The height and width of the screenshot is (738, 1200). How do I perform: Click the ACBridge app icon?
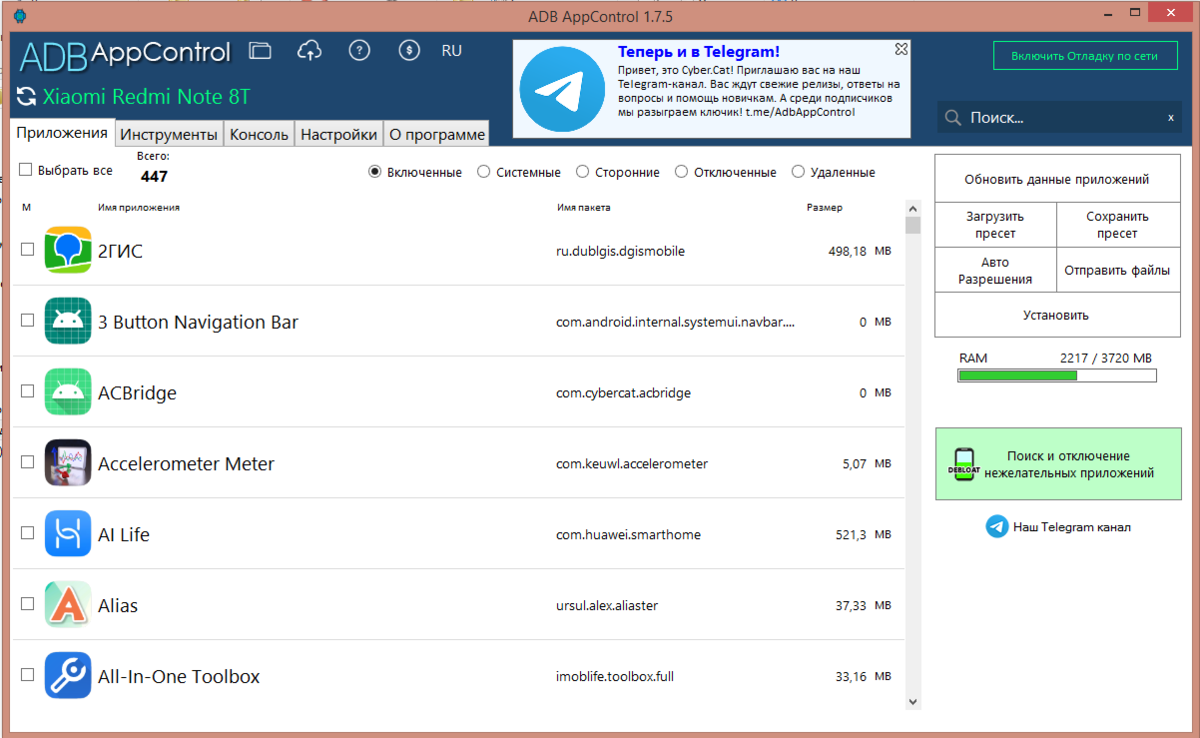click(68, 393)
